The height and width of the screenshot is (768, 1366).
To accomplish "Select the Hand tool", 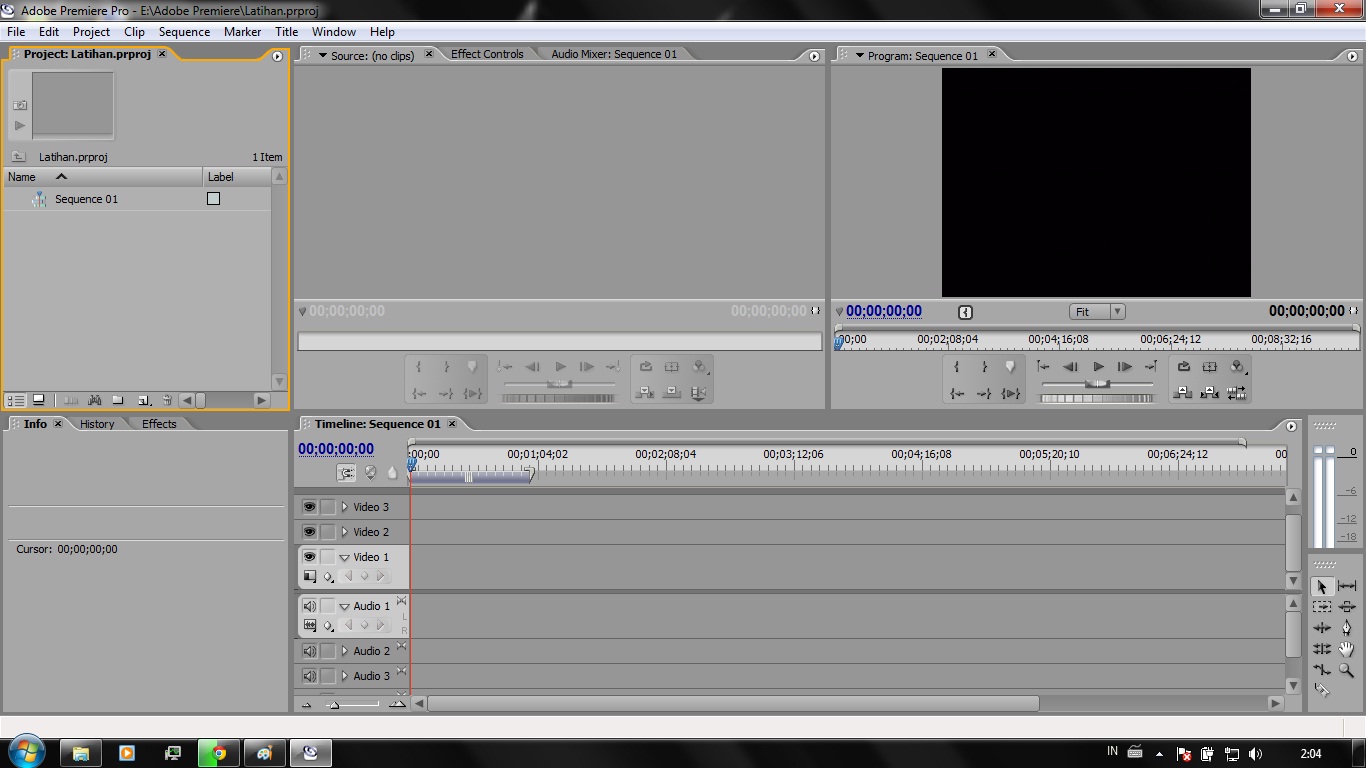I will (x=1347, y=649).
